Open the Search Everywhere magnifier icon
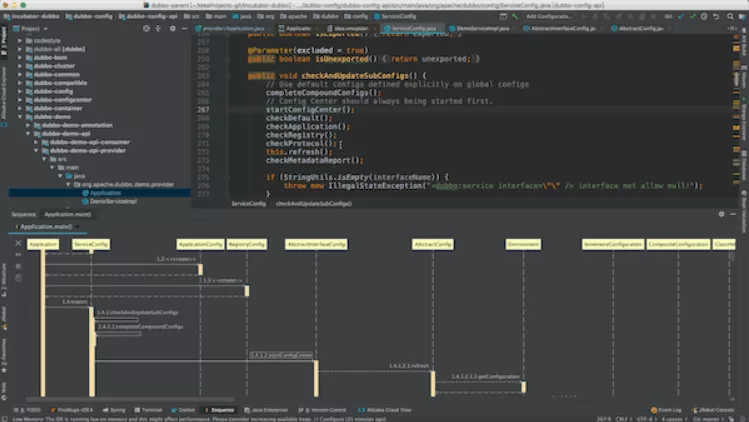749x422 pixels. [x=730, y=16]
